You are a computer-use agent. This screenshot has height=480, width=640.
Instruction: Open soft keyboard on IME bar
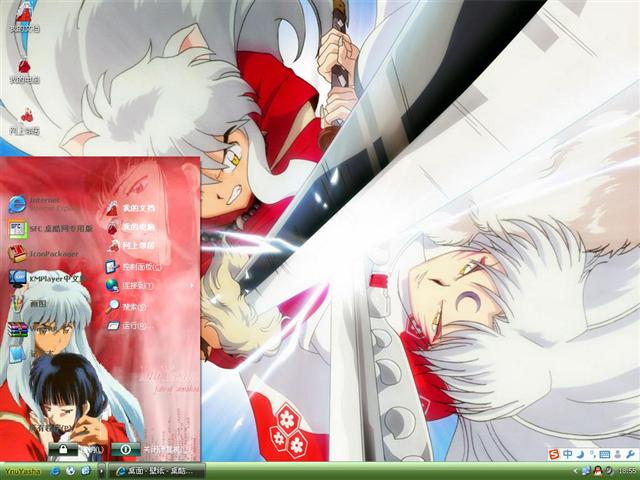[604, 454]
